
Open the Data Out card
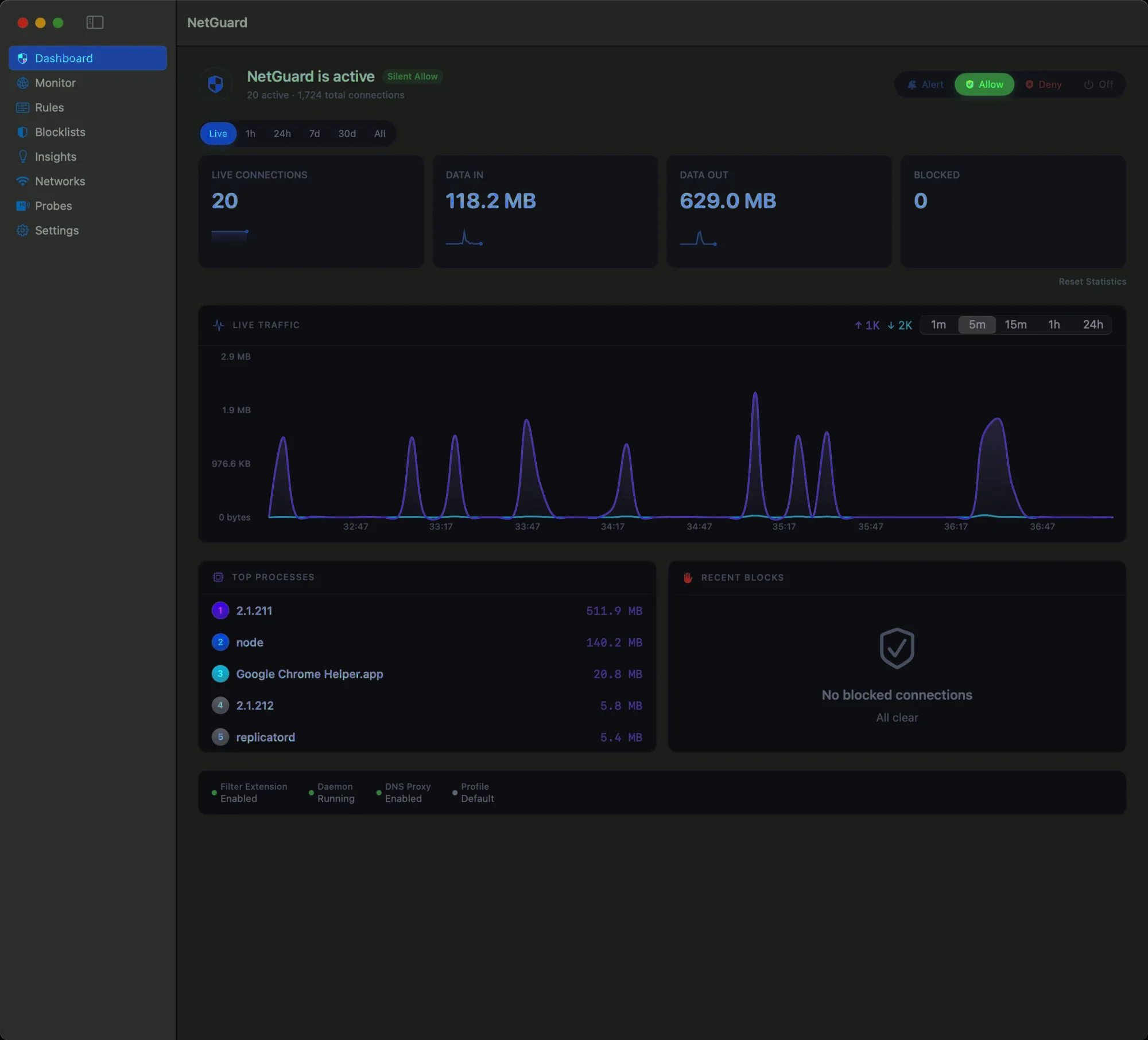[x=779, y=211]
